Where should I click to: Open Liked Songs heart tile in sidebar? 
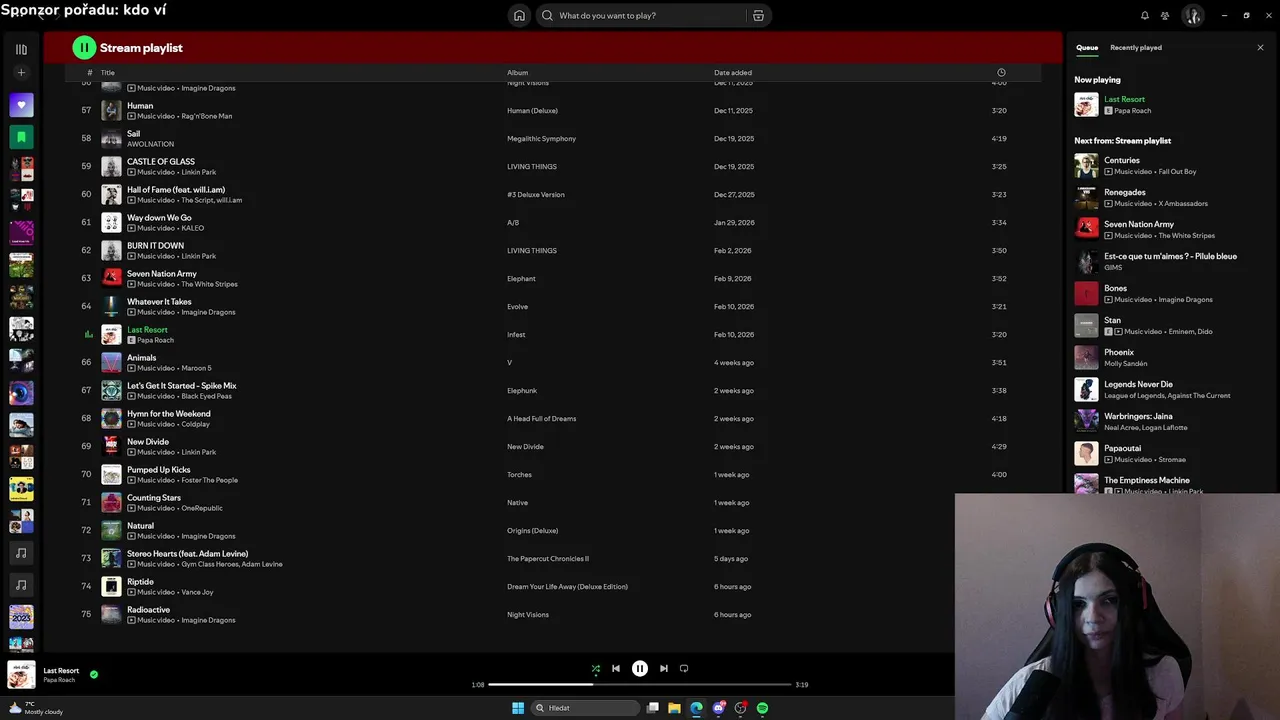click(x=21, y=104)
